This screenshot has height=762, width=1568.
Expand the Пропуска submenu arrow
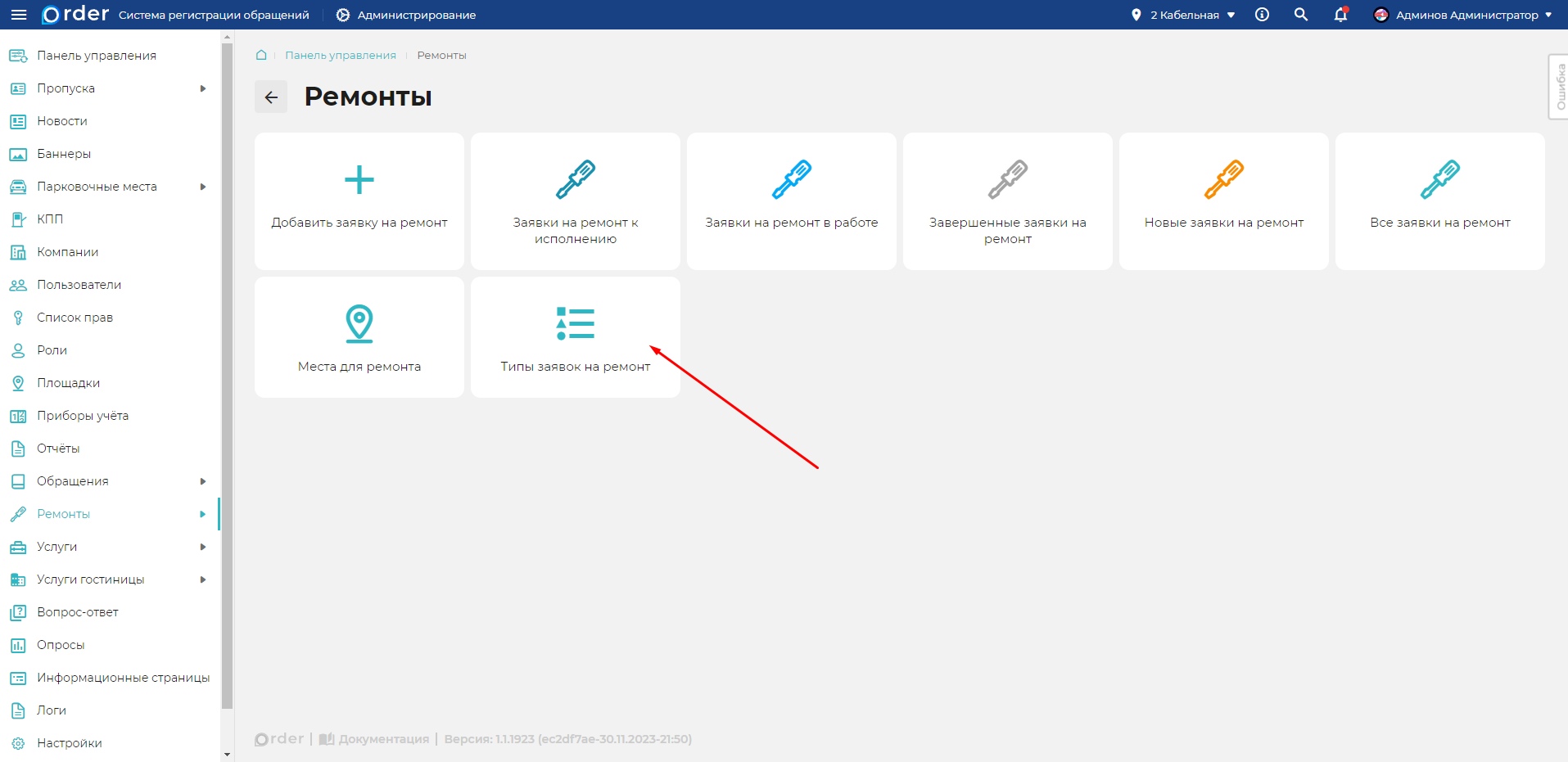pos(203,88)
